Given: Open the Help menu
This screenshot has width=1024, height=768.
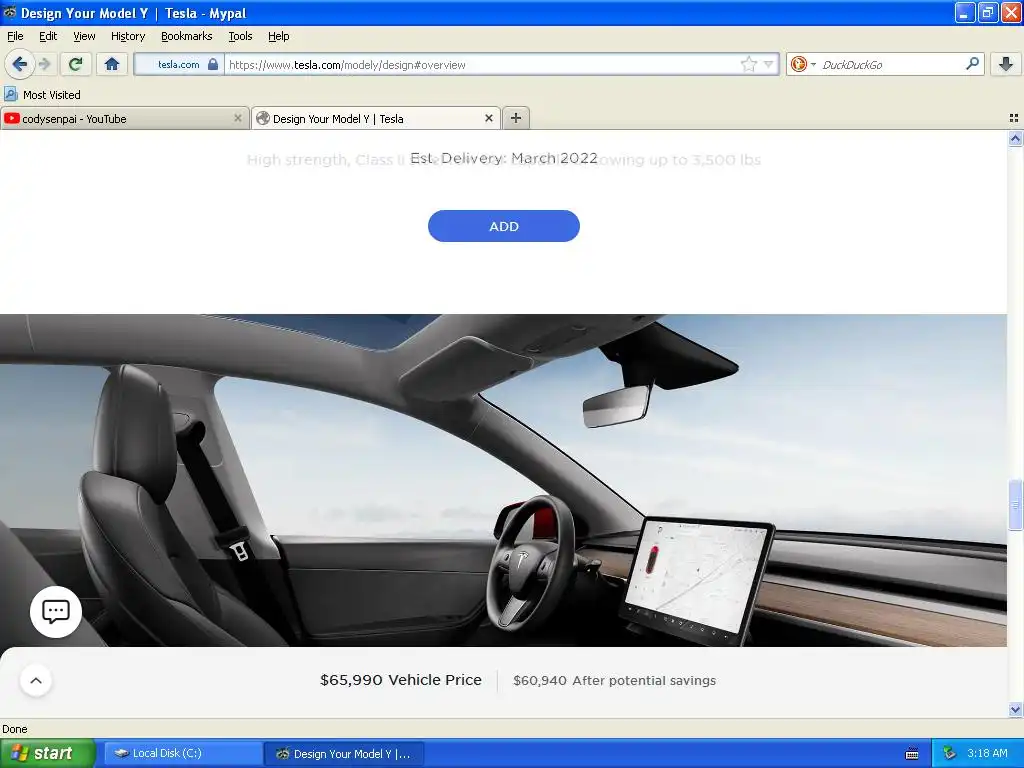Looking at the screenshot, I should pyautogui.click(x=279, y=36).
